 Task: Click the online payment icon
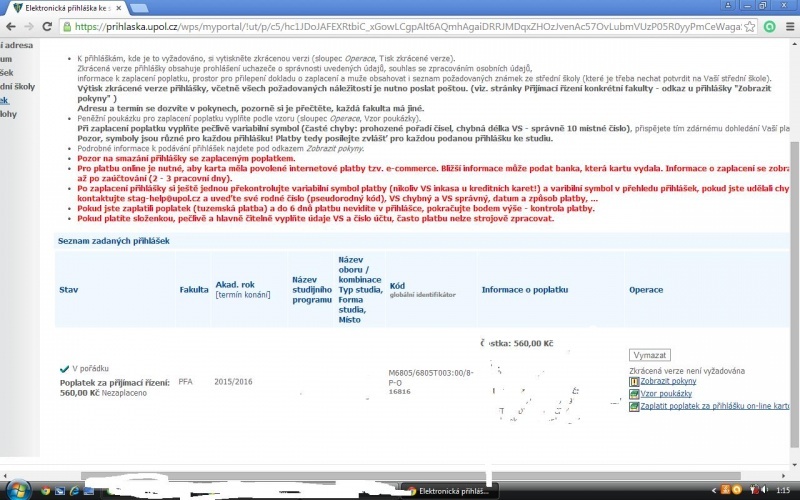point(634,407)
